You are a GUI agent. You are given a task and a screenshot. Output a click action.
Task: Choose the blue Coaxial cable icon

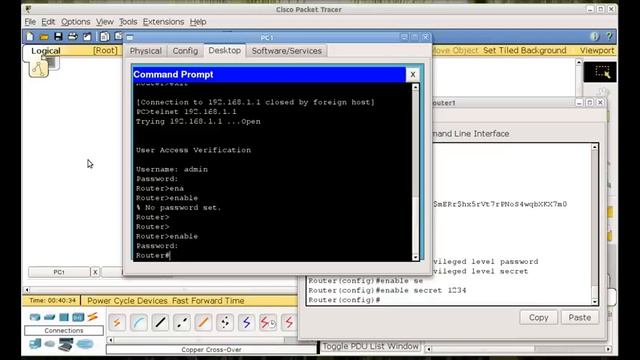(247, 322)
